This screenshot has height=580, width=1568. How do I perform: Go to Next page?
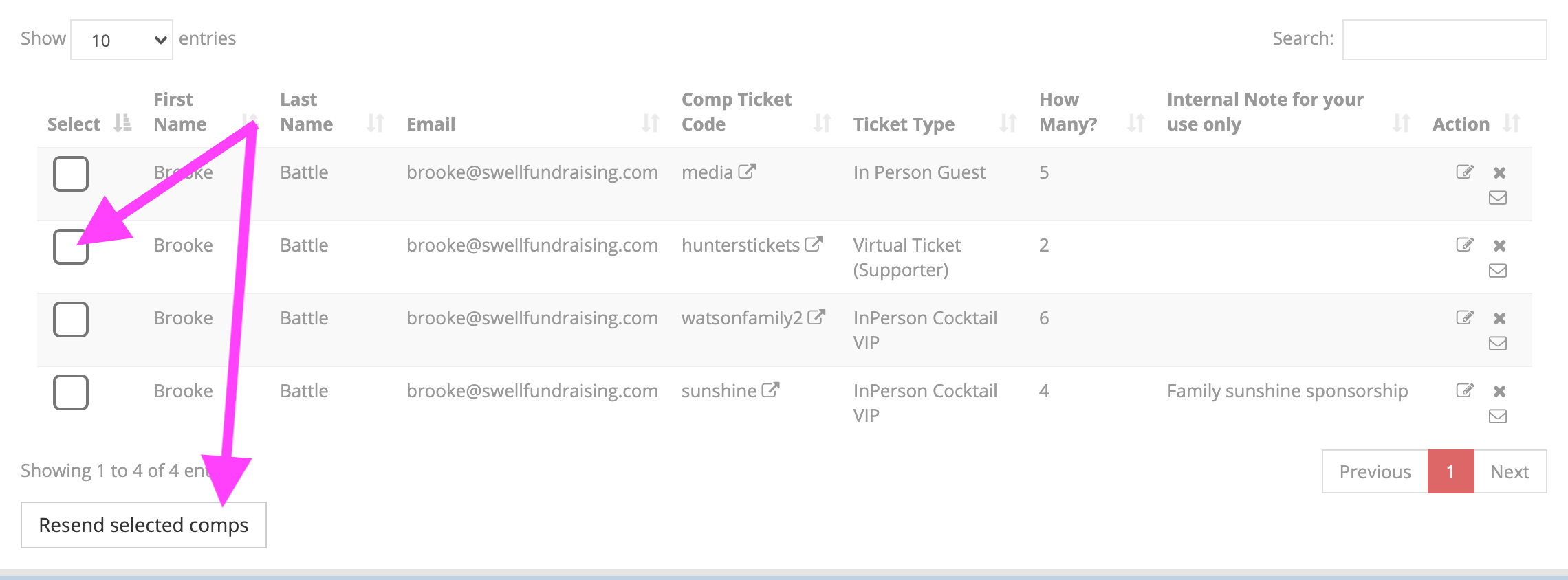coord(1510,471)
